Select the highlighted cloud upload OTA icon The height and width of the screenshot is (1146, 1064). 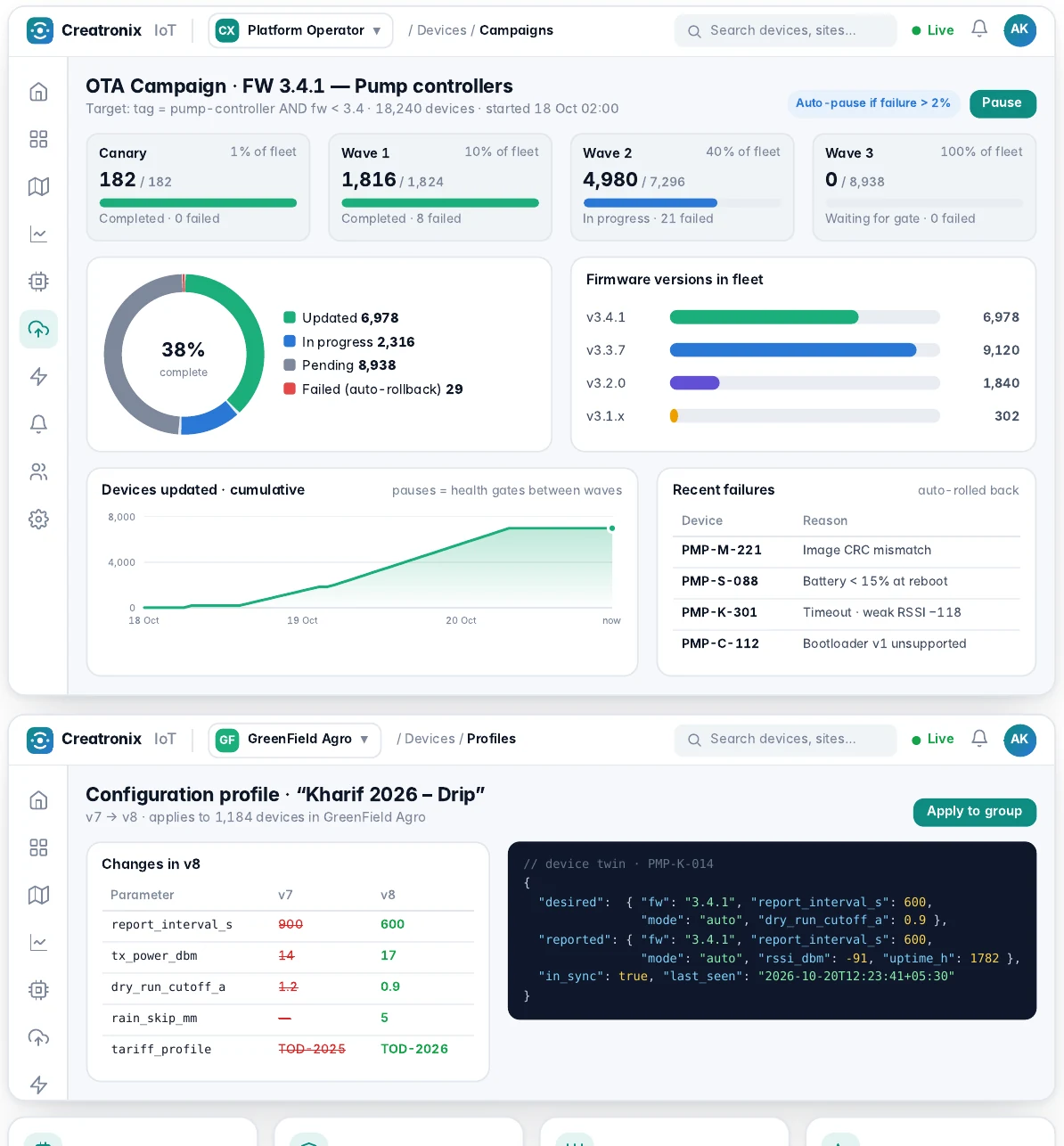[x=38, y=329]
